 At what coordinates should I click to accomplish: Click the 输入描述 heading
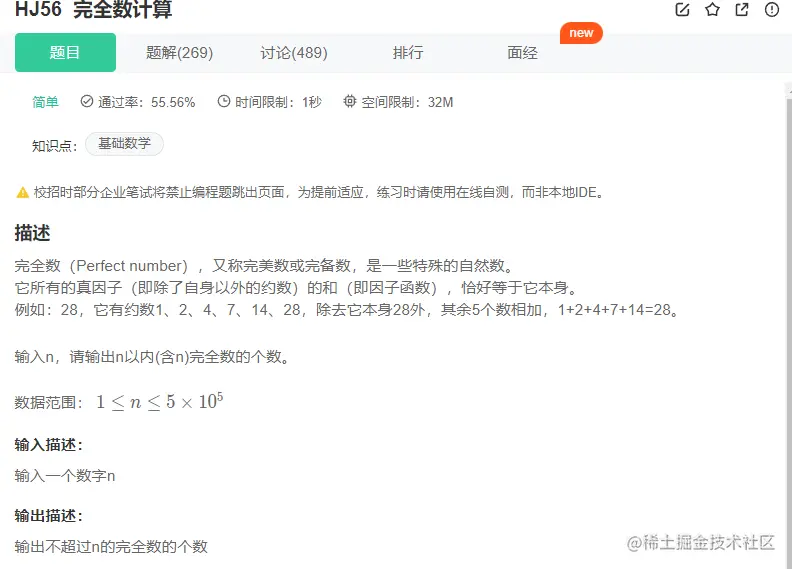(48, 445)
